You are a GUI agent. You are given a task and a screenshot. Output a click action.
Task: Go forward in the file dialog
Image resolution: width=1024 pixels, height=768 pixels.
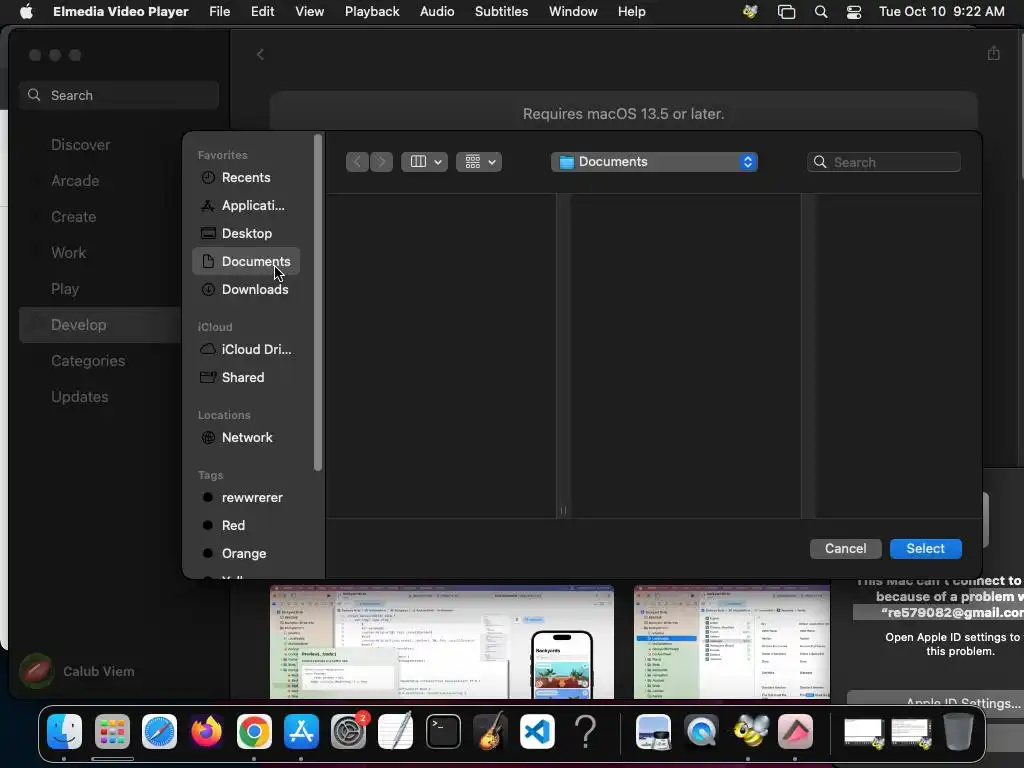coord(381,162)
